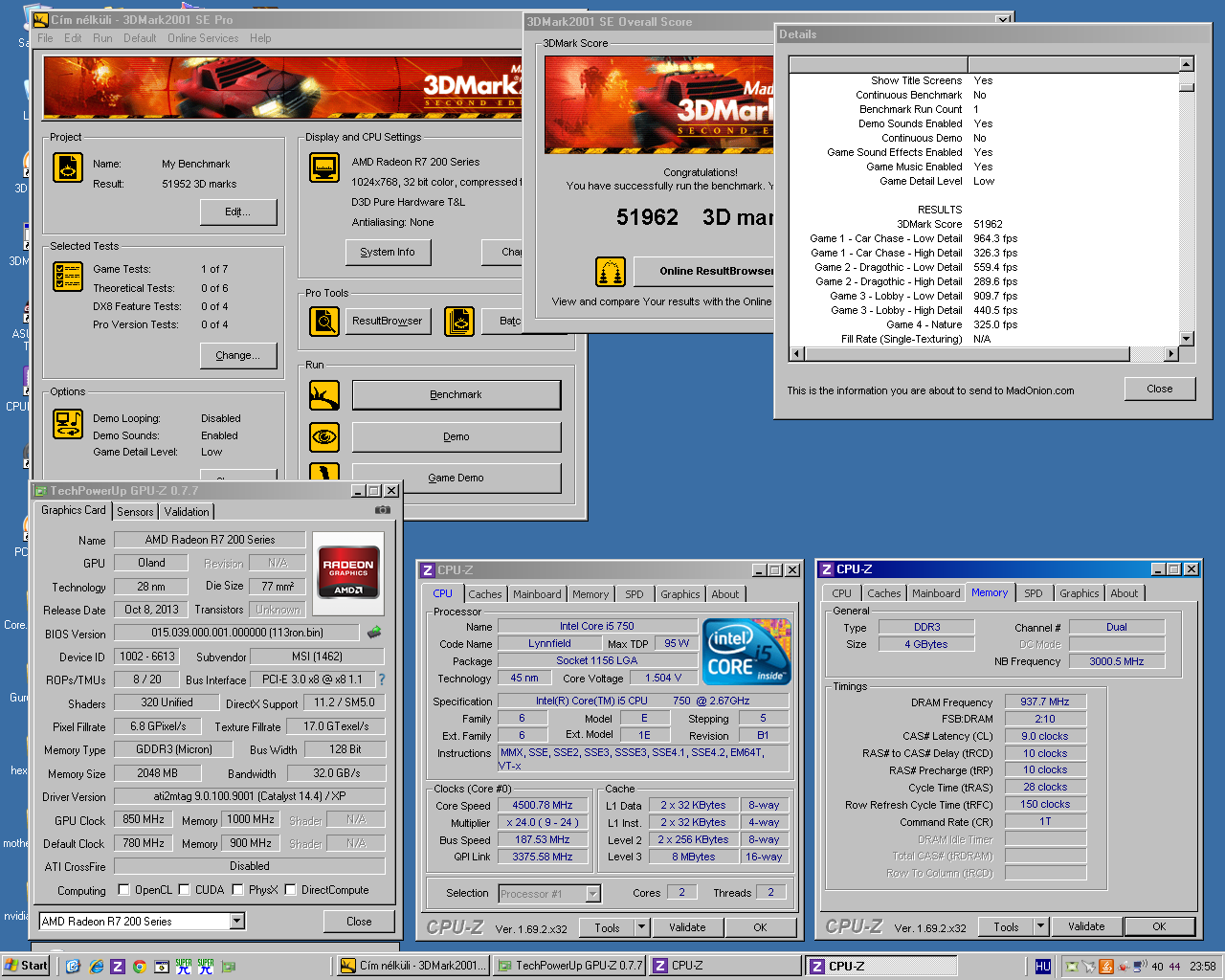Click the Radeon Graphics logo in GPU-Z
The height and width of the screenshot is (980, 1225).
coord(348,572)
